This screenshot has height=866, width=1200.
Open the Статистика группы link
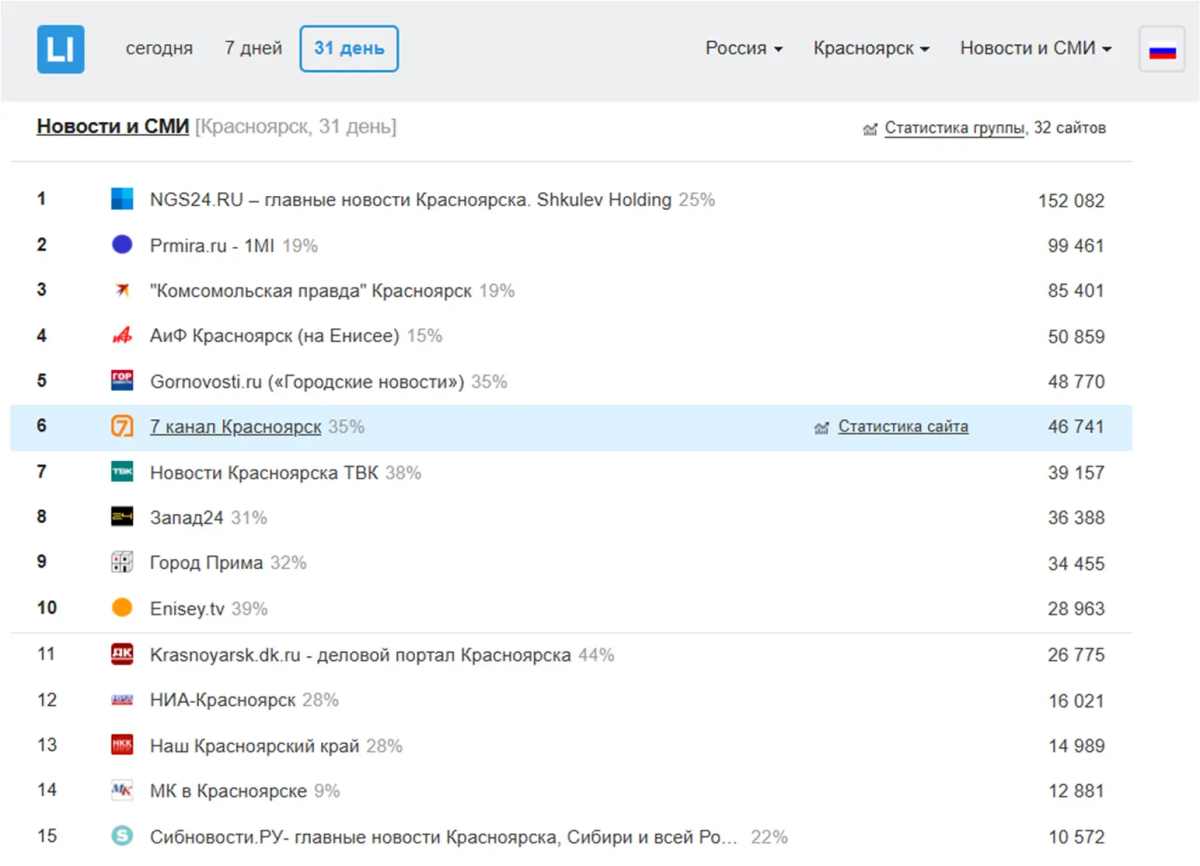click(954, 128)
